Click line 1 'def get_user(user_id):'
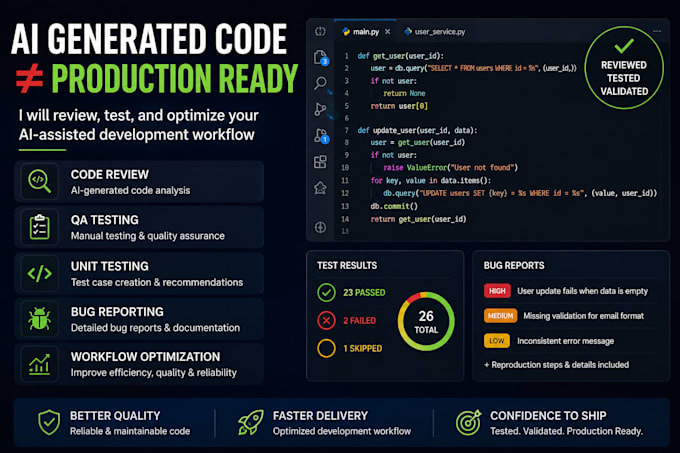 click(x=400, y=56)
